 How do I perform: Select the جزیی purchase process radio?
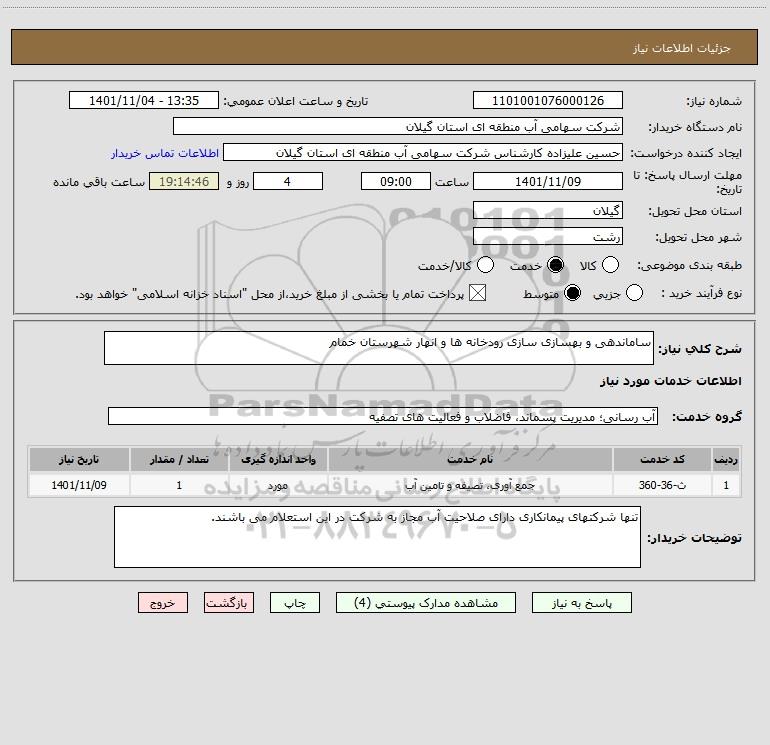[634, 293]
